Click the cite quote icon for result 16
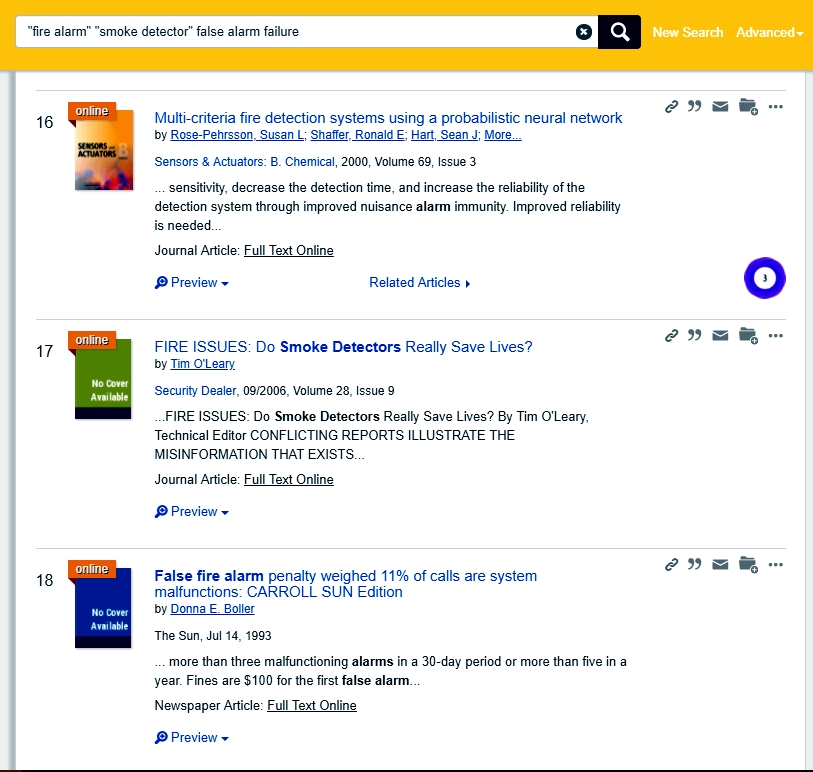813x772 pixels. [x=695, y=107]
